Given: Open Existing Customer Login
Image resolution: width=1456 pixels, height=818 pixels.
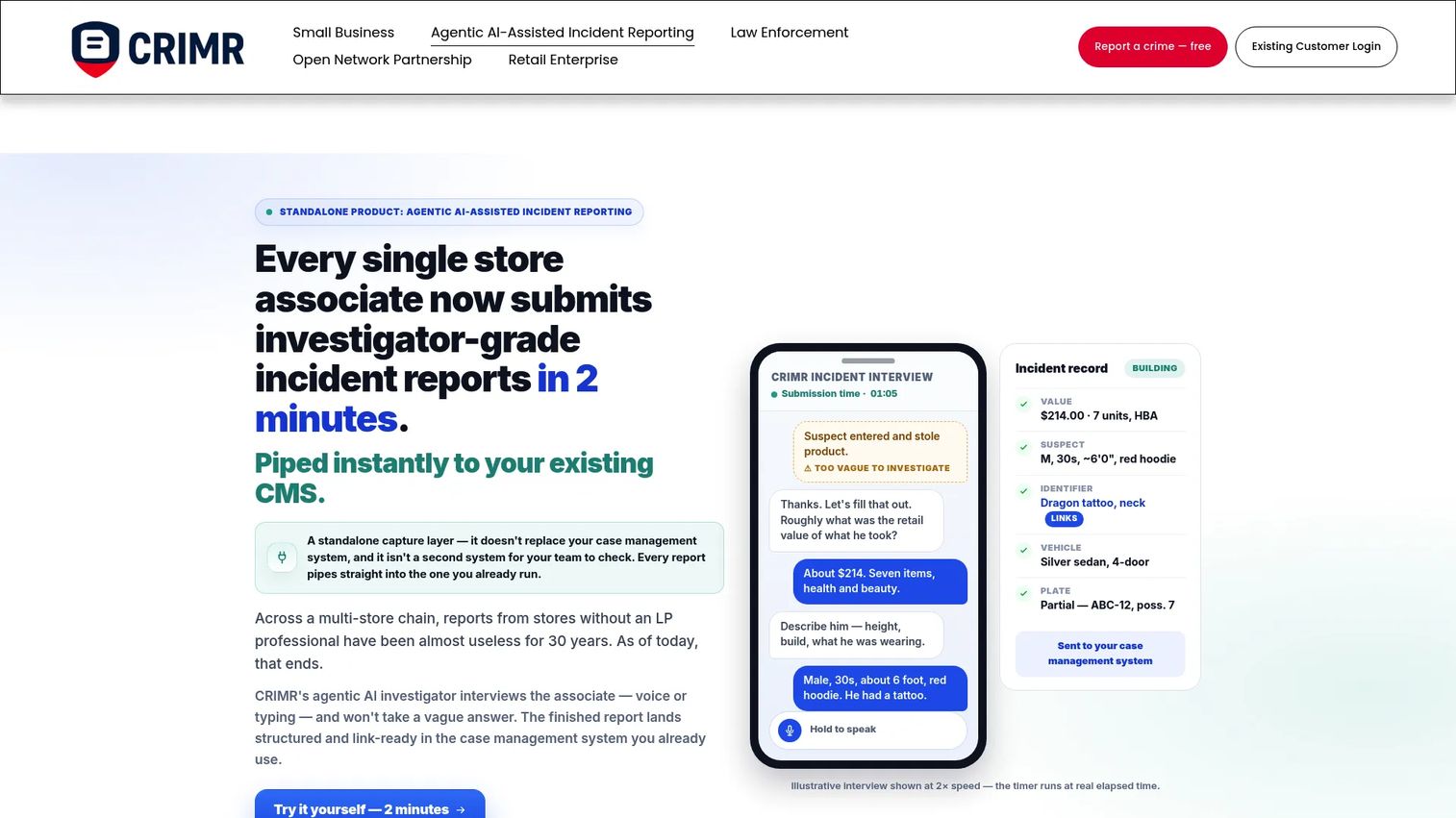Looking at the screenshot, I should click(1316, 46).
